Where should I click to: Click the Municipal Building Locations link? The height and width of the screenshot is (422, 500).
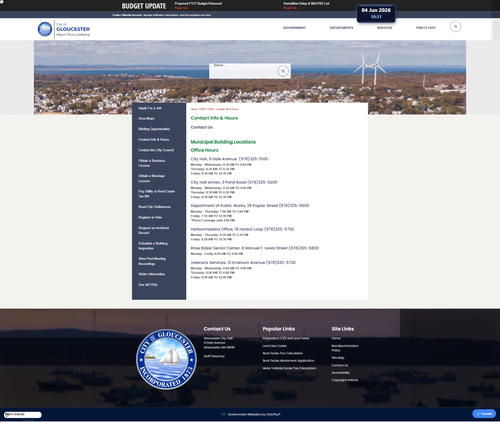(x=223, y=142)
